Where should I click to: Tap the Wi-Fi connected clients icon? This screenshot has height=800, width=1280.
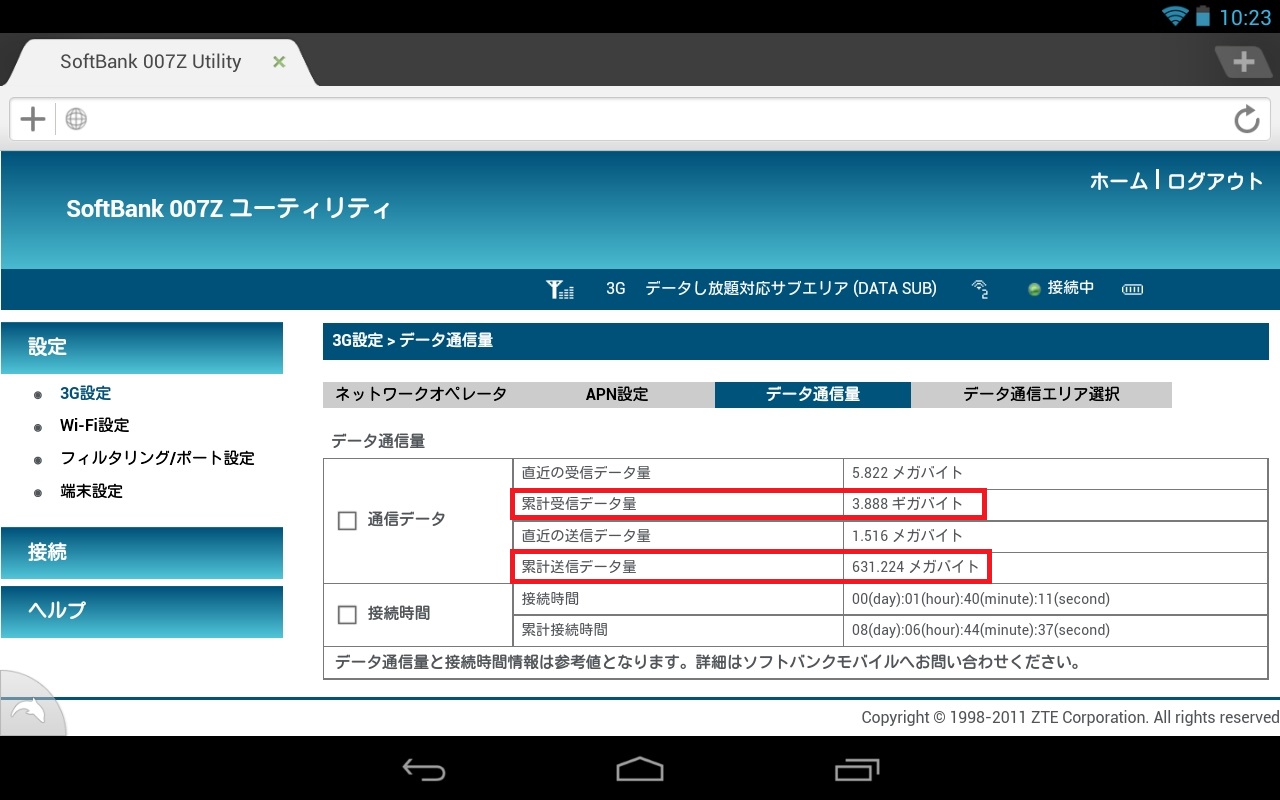pyautogui.click(x=980, y=289)
